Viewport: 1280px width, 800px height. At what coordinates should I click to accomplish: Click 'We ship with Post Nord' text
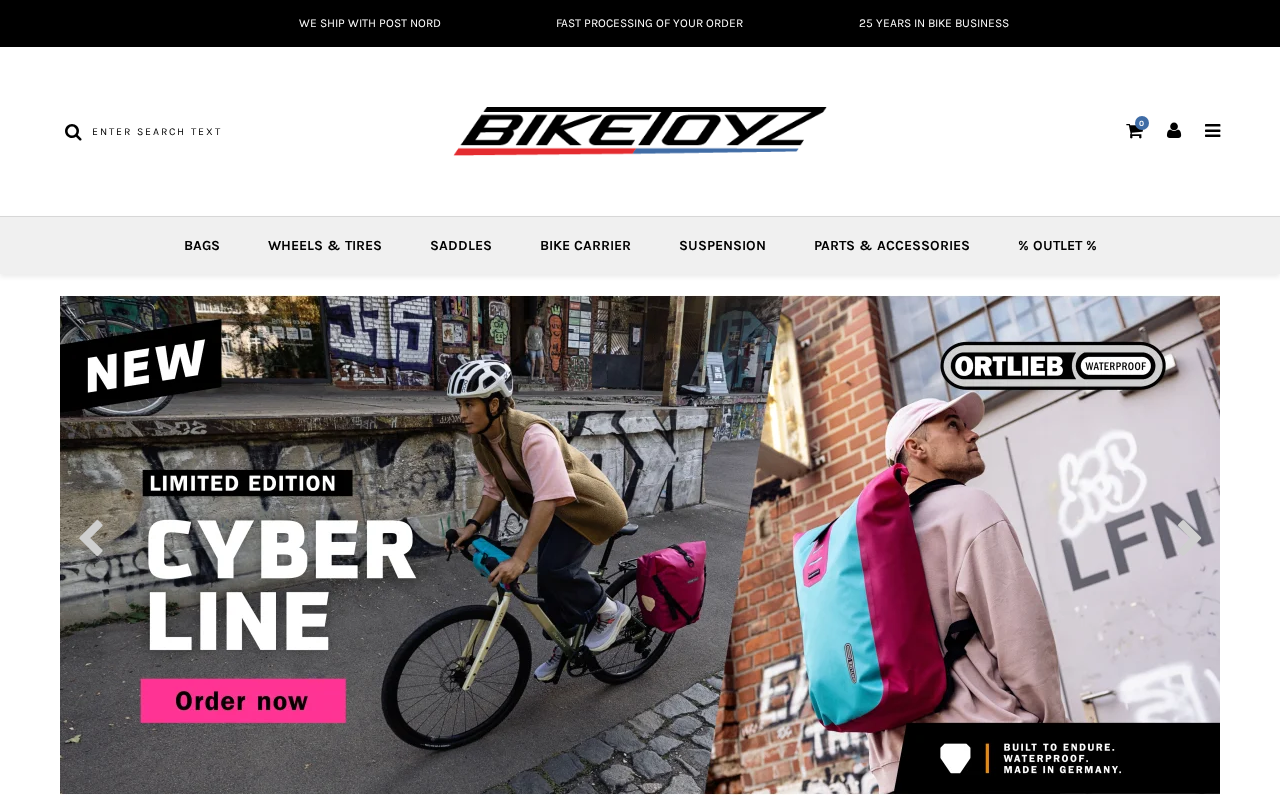370,23
